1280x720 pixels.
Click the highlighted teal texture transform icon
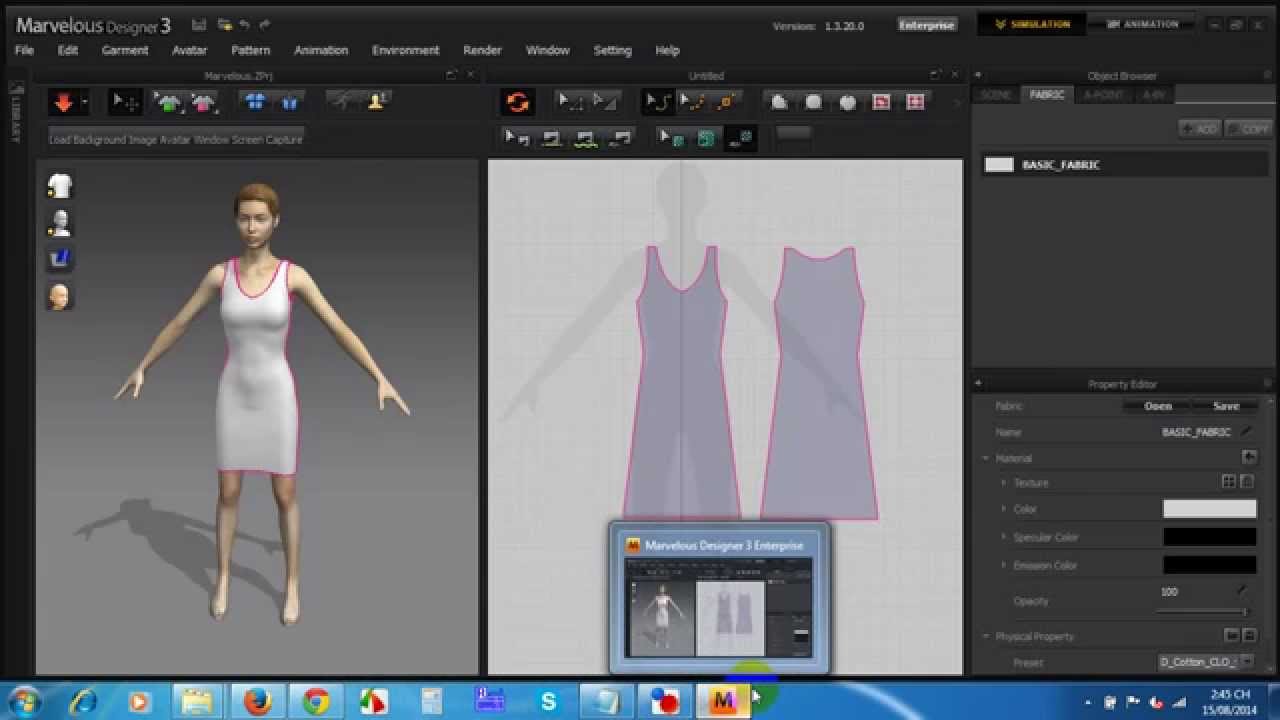740,139
